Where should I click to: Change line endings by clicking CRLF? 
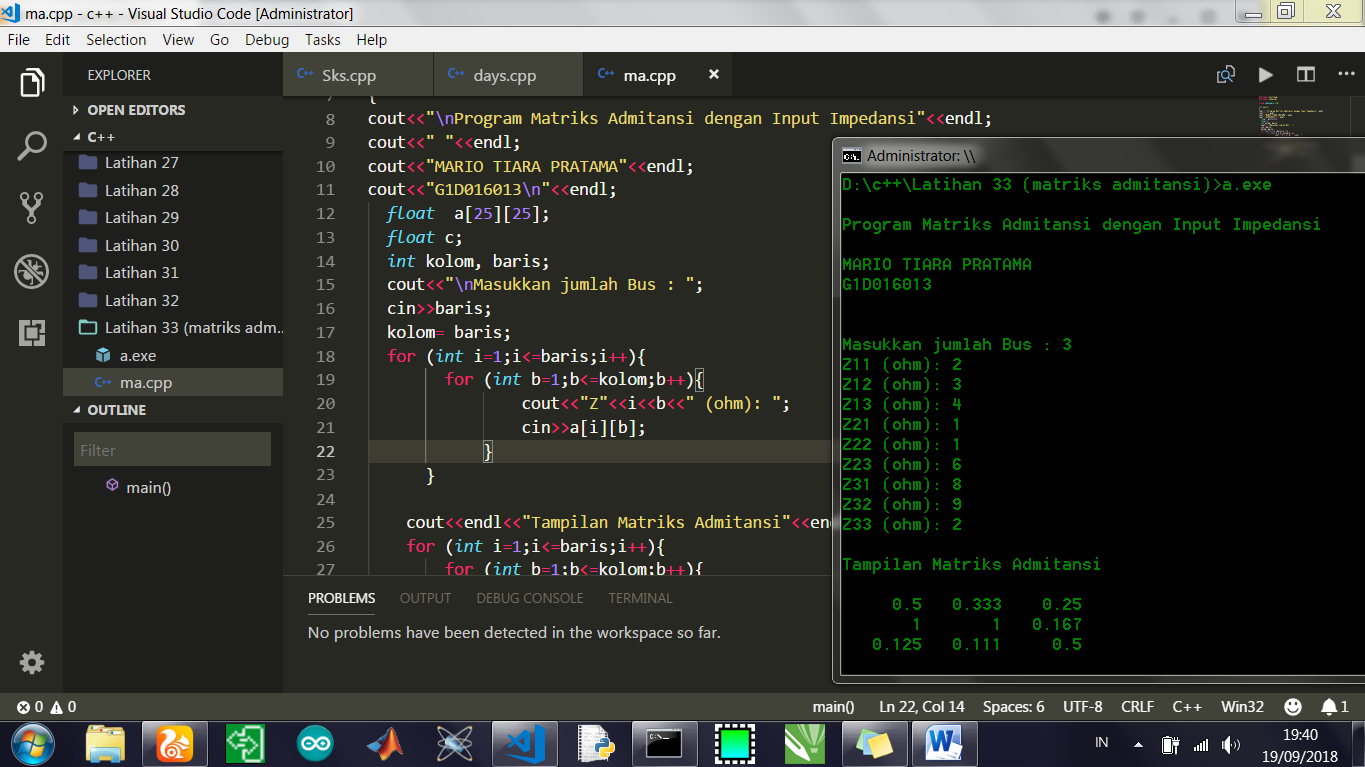pos(1137,706)
